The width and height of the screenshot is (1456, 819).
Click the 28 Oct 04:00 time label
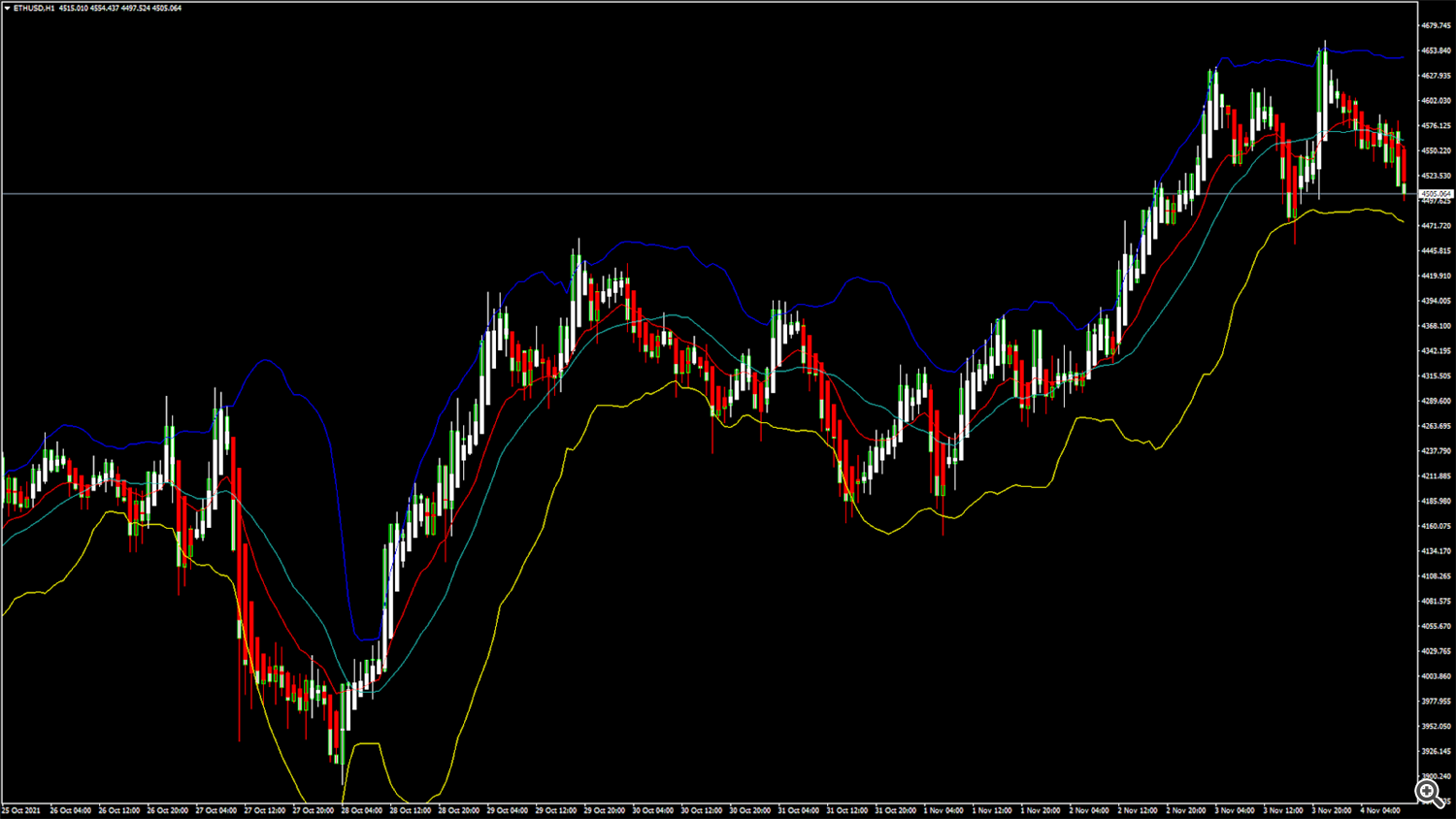361,810
